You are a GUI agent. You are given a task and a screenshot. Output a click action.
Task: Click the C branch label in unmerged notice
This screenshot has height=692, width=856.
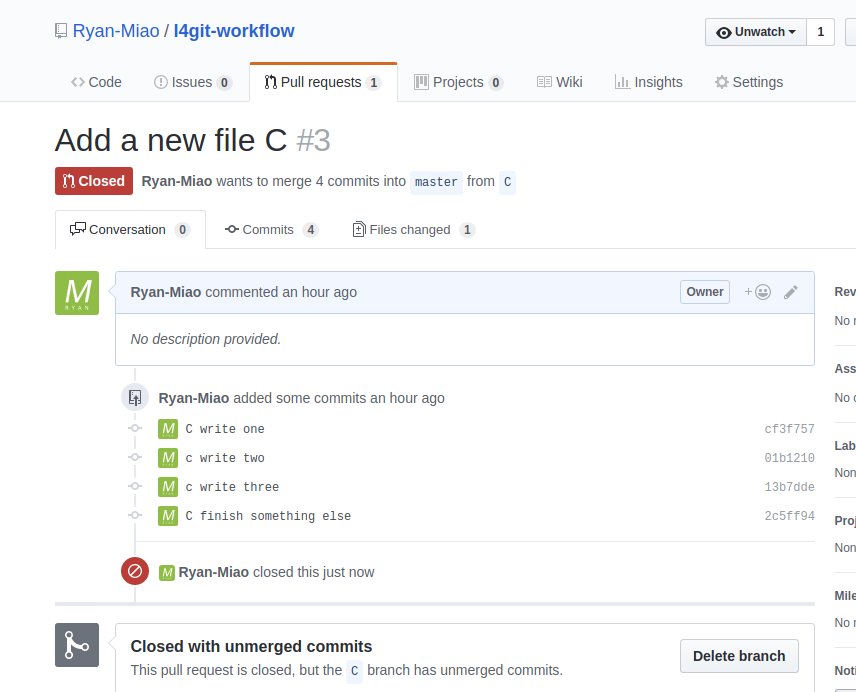354,671
